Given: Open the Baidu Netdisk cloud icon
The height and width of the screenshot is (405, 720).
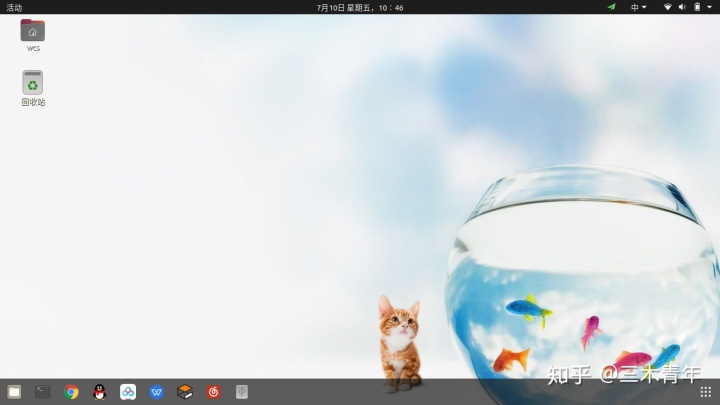Looking at the screenshot, I should pyautogui.click(x=128, y=392).
